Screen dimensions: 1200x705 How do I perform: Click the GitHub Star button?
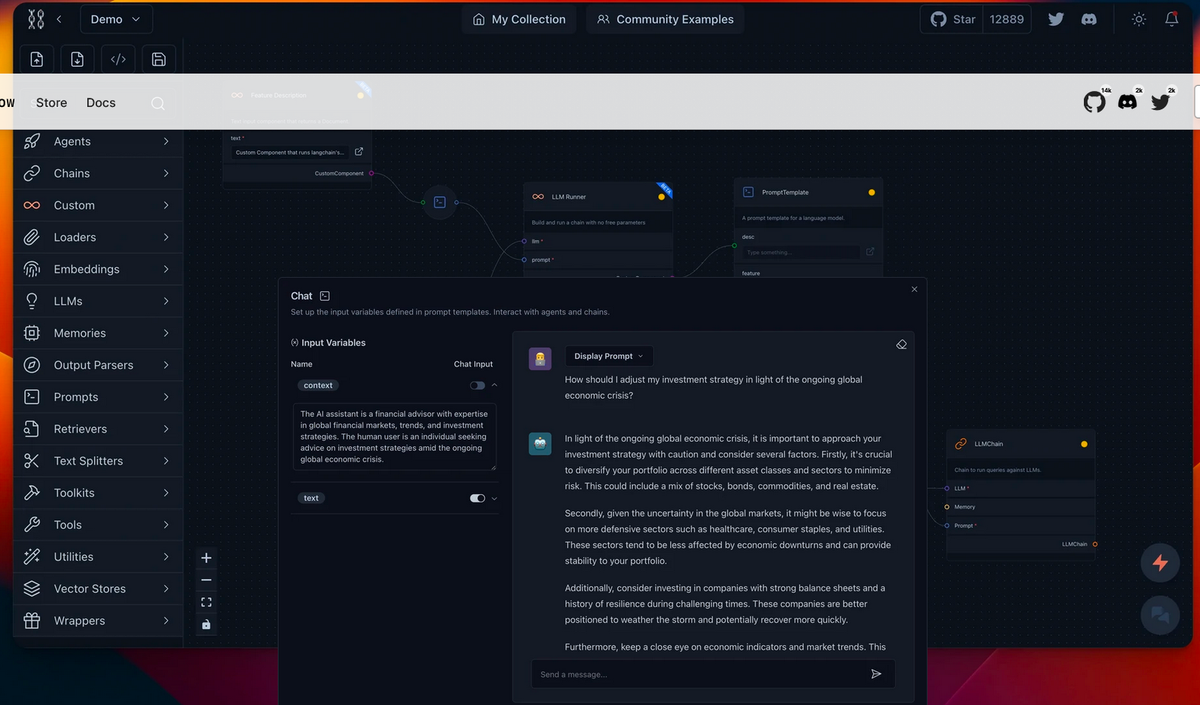950,18
